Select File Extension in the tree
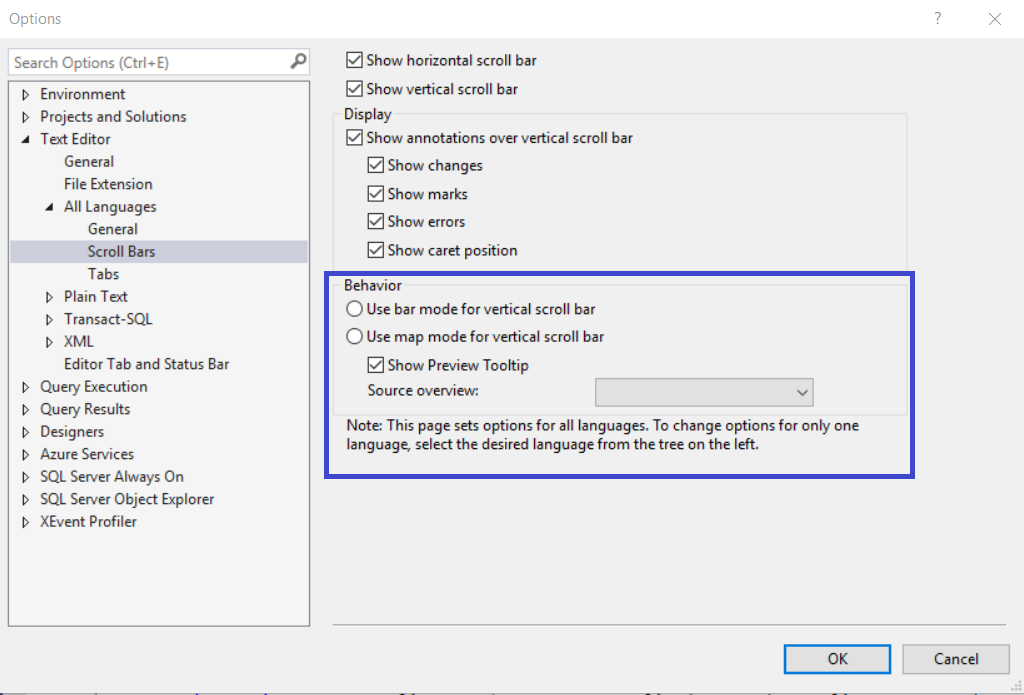 point(108,184)
